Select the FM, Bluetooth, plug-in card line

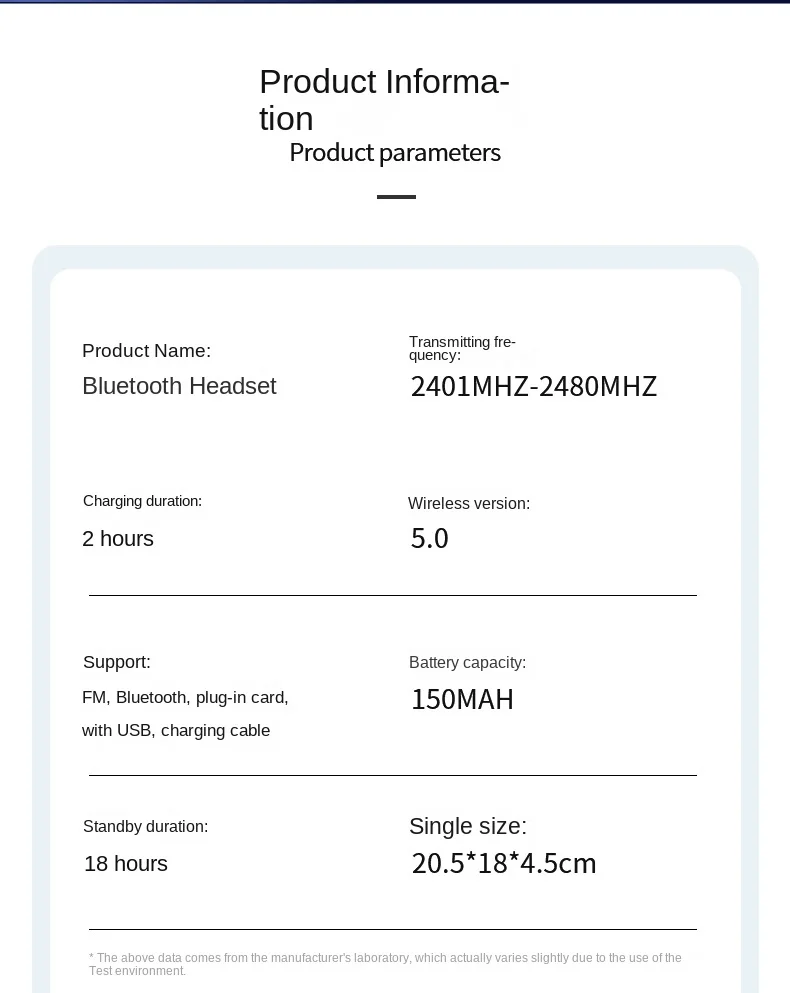[185, 698]
